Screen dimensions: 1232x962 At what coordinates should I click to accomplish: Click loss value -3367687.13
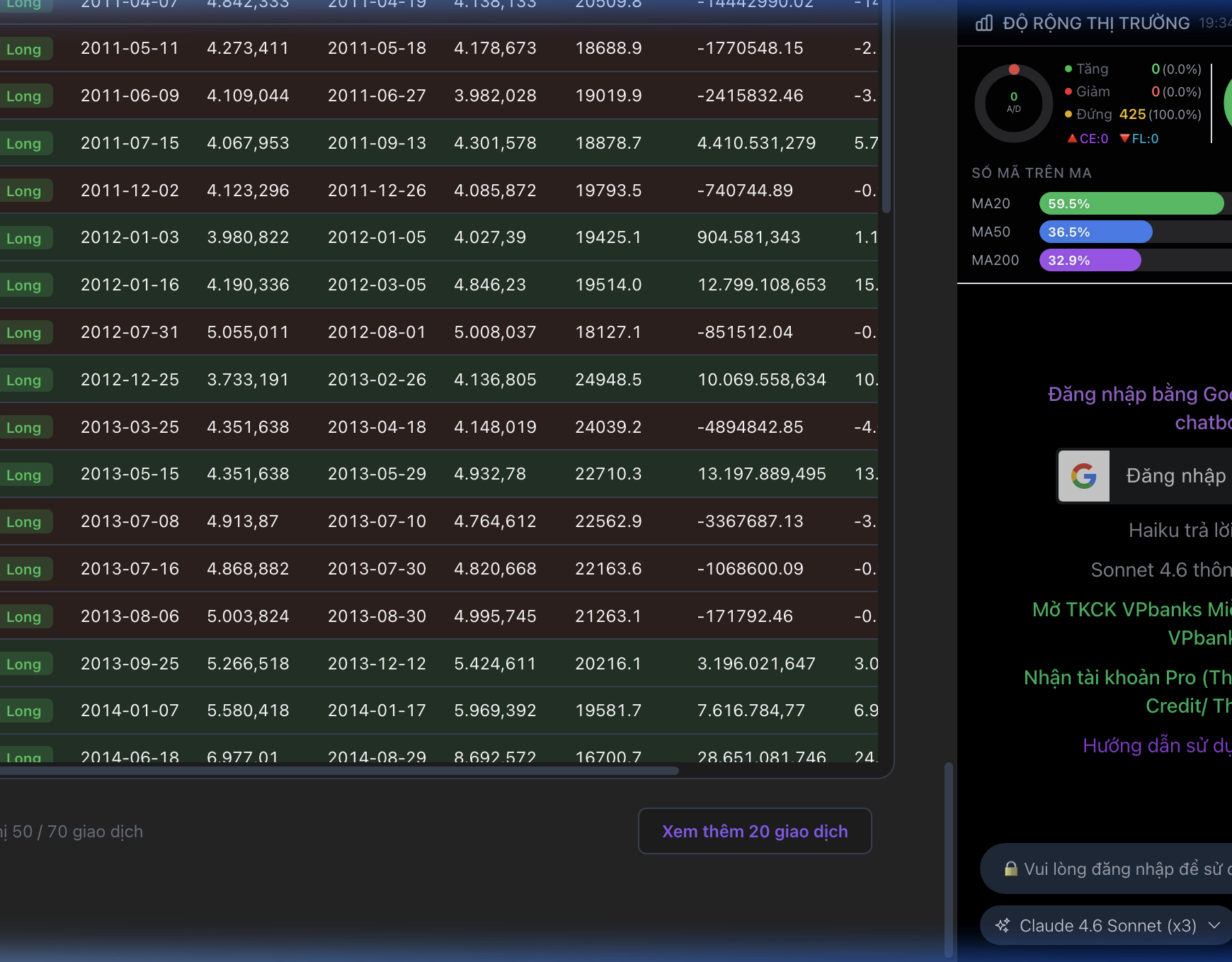click(750, 521)
